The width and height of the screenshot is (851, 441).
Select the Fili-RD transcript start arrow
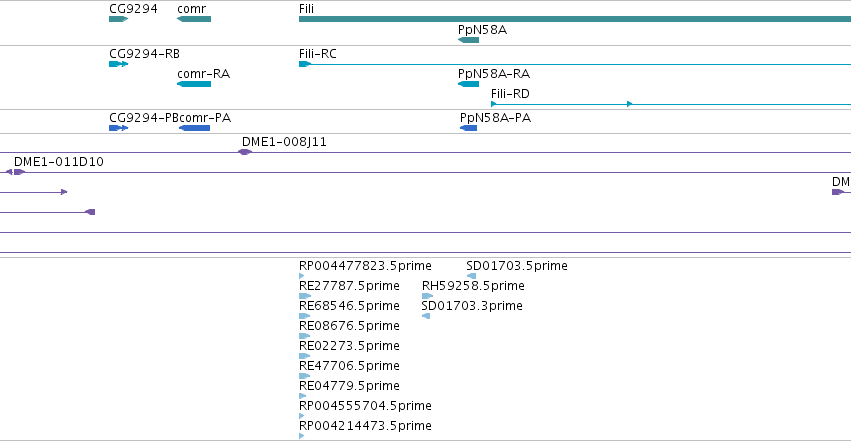coord(493,104)
